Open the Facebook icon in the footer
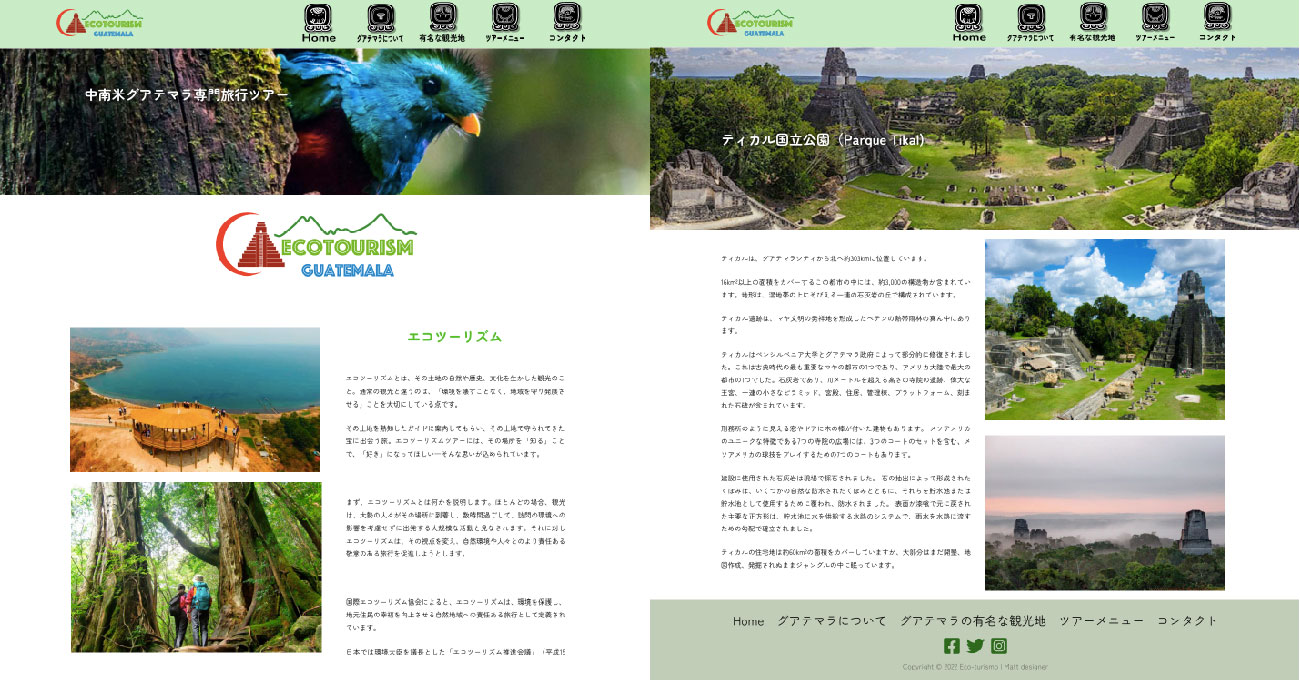This screenshot has height=681, width=1300. pos(951,646)
